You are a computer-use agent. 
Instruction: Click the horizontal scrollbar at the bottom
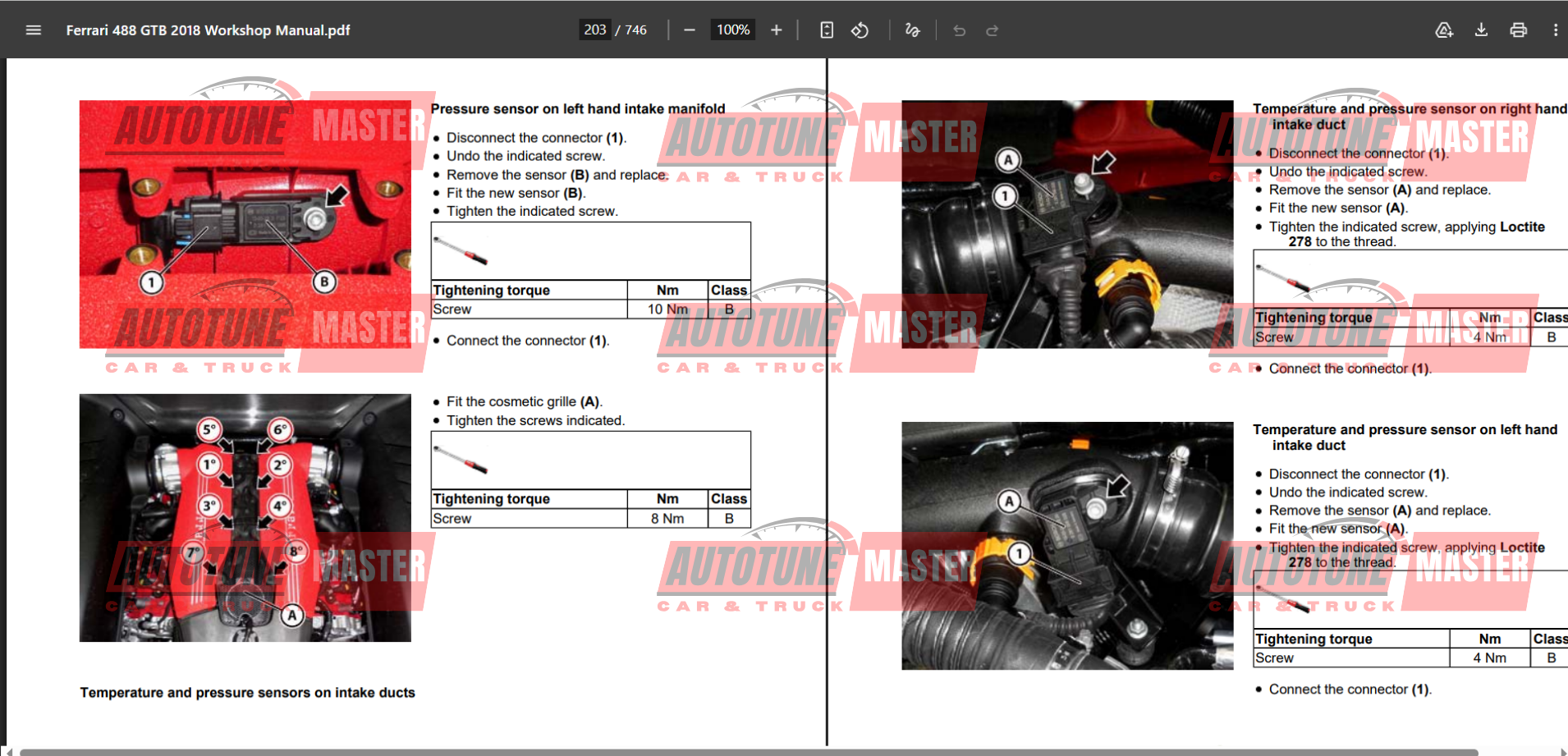749,752
